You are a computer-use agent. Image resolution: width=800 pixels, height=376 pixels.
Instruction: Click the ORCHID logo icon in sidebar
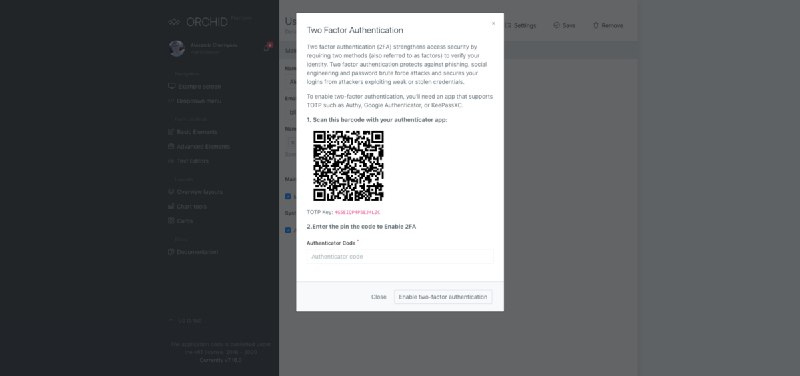pyautogui.click(x=174, y=22)
